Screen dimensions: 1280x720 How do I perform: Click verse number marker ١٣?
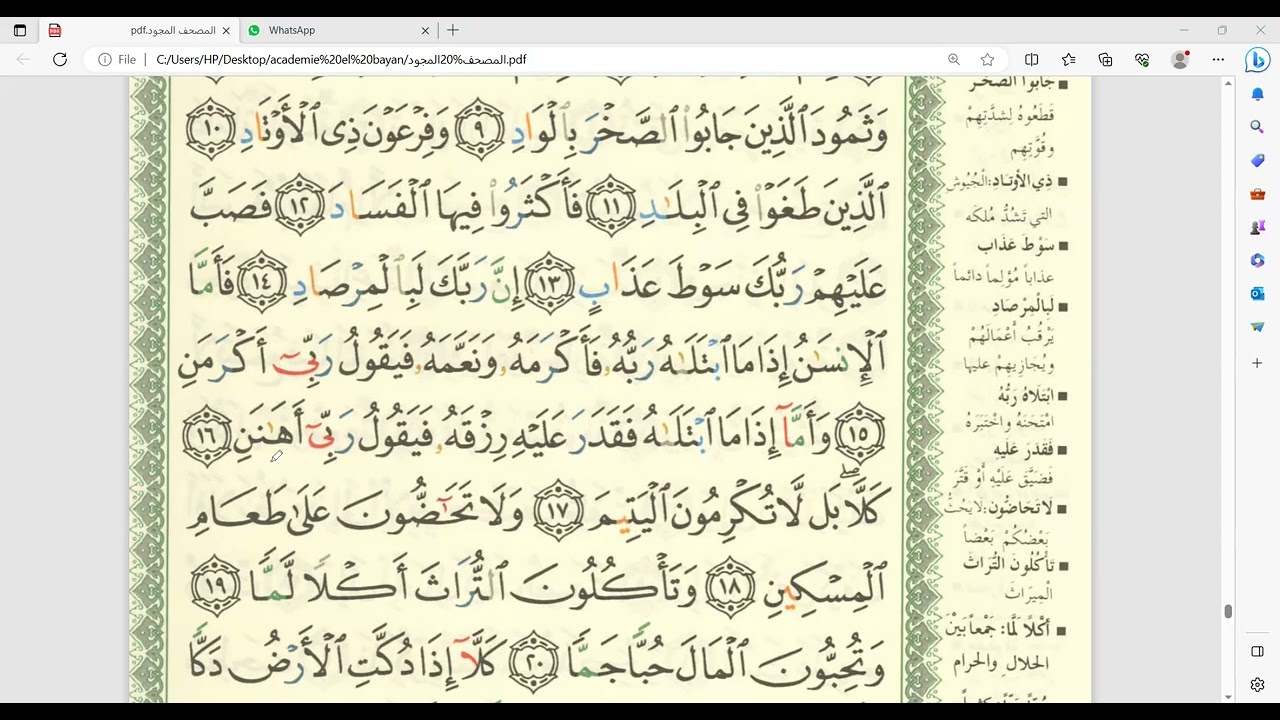(550, 282)
